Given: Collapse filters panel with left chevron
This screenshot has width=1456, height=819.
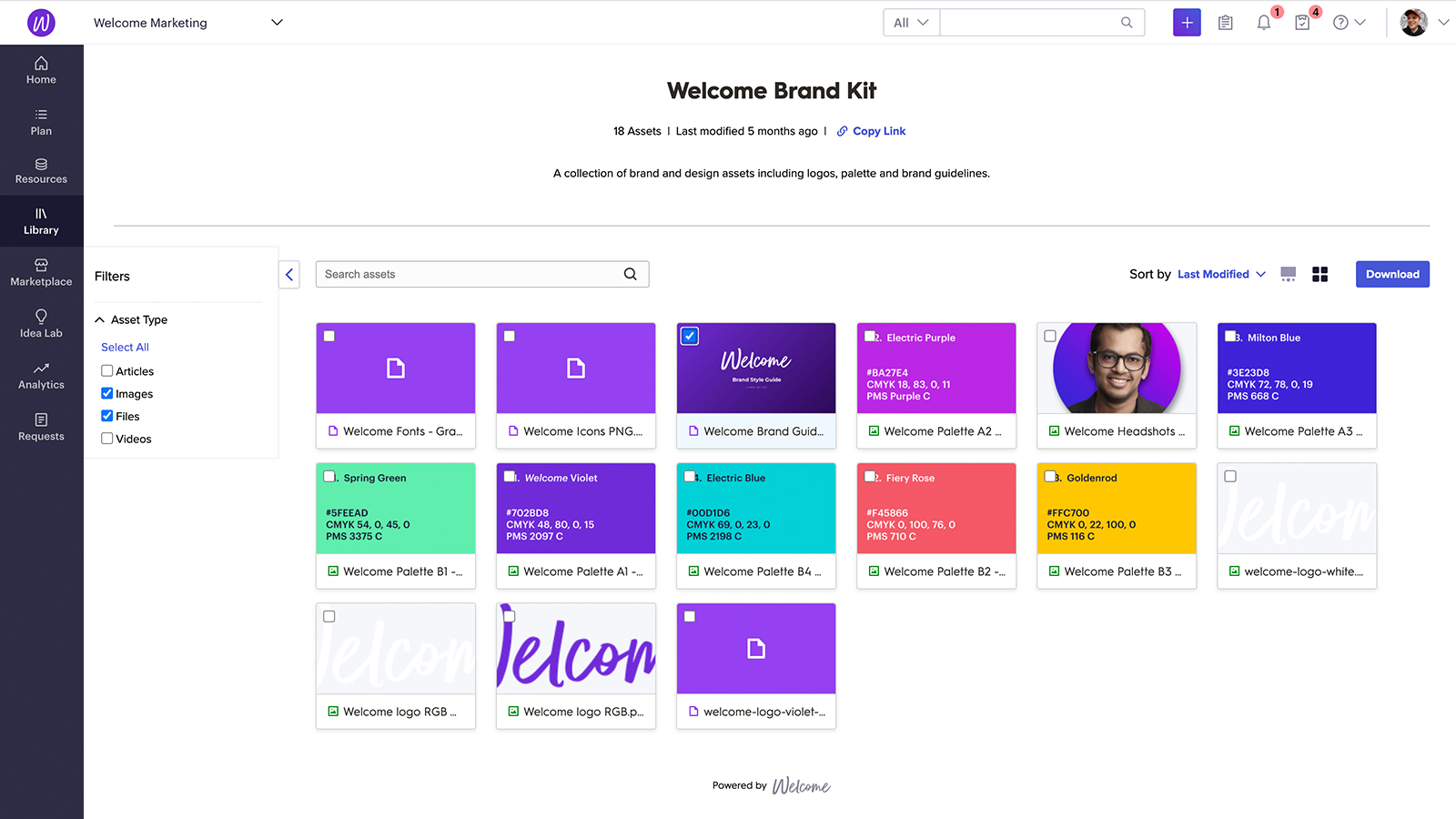Looking at the screenshot, I should click(x=289, y=274).
